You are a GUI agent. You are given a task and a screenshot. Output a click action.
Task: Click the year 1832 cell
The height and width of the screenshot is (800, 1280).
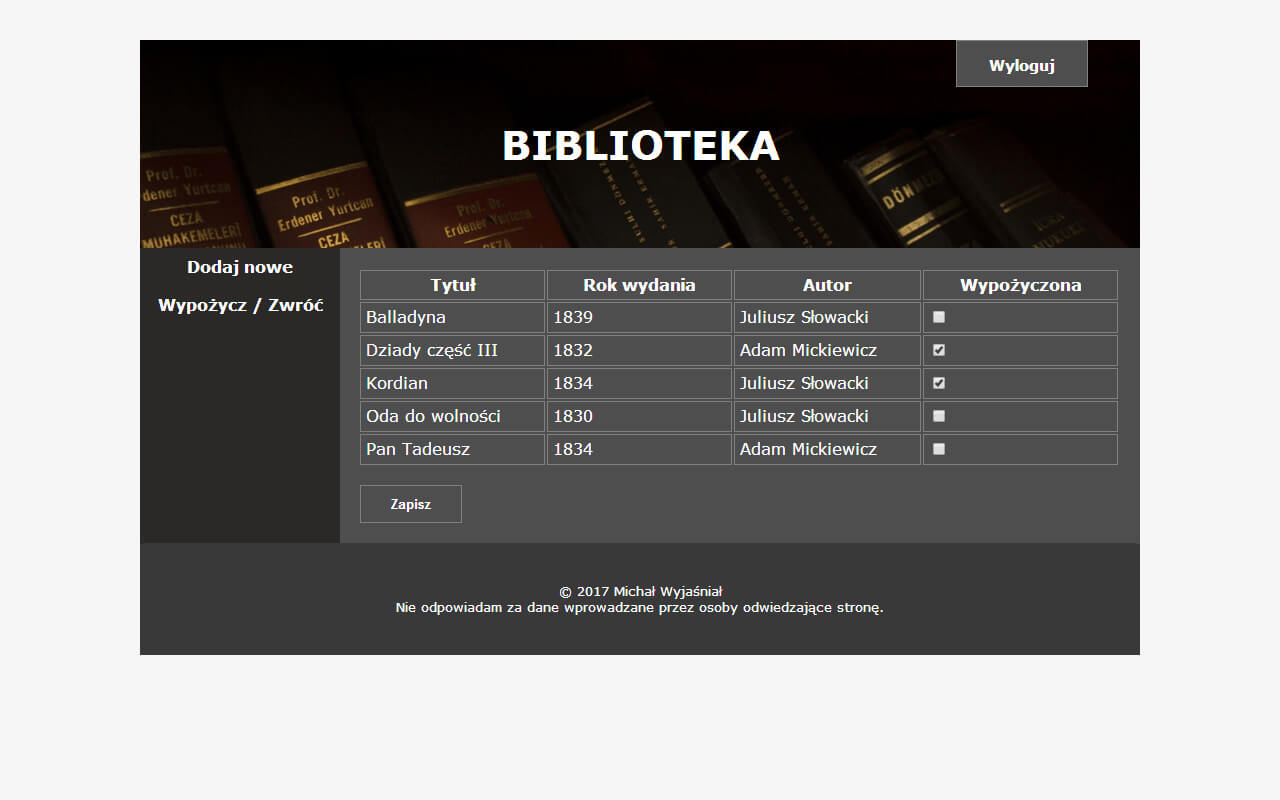pos(639,349)
